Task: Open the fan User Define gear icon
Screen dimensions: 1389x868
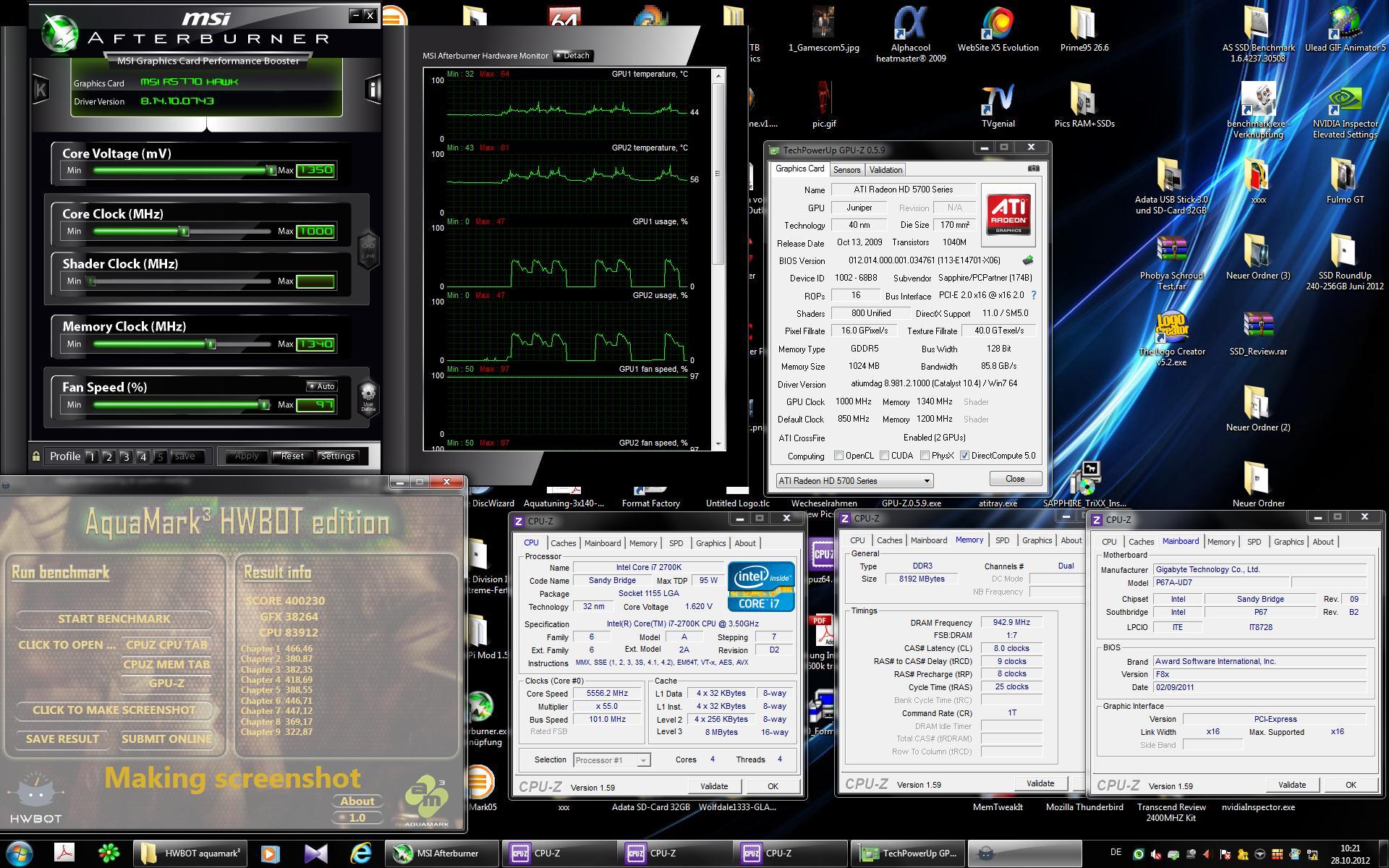Action: [x=368, y=397]
